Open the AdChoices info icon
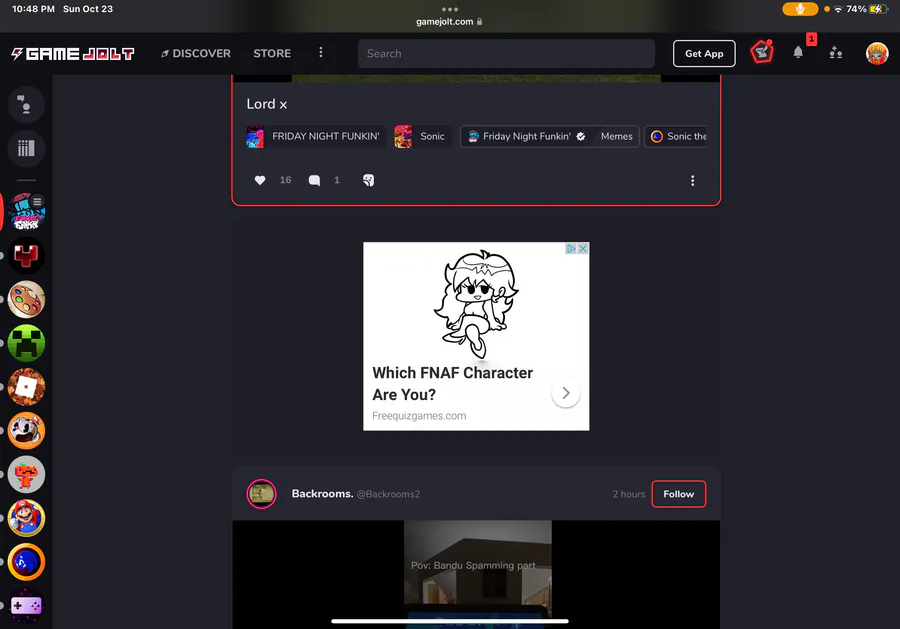 coord(571,249)
